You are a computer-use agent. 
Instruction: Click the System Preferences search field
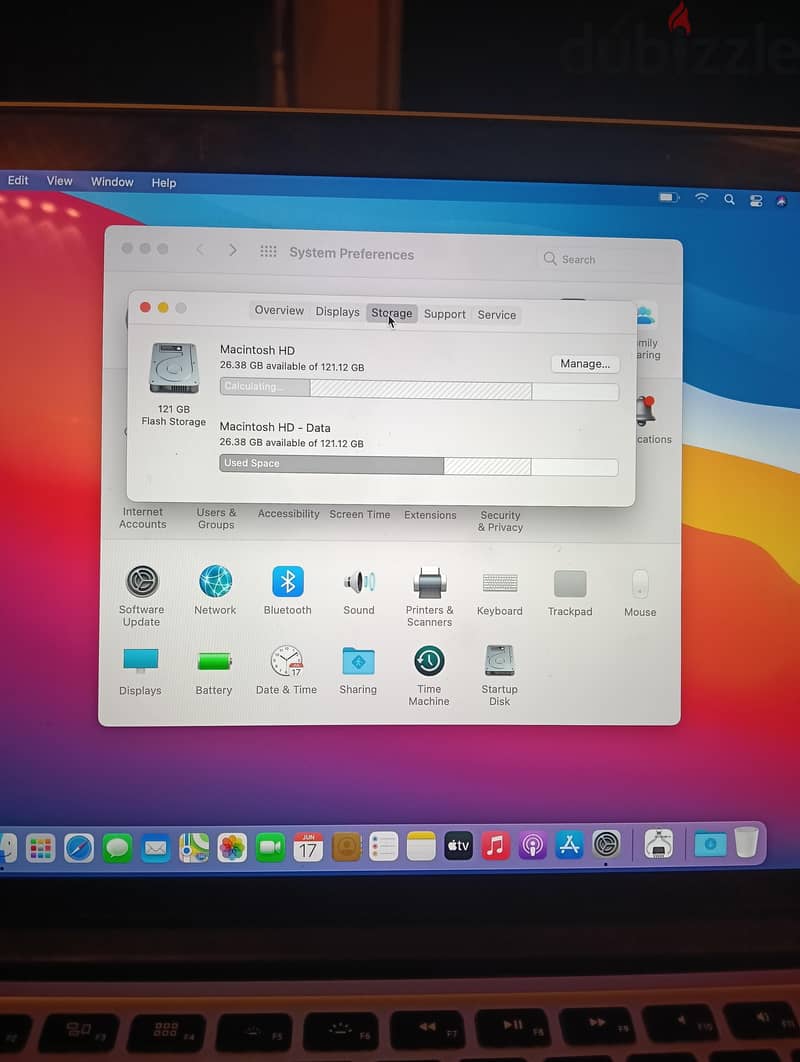pyautogui.click(x=607, y=259)
